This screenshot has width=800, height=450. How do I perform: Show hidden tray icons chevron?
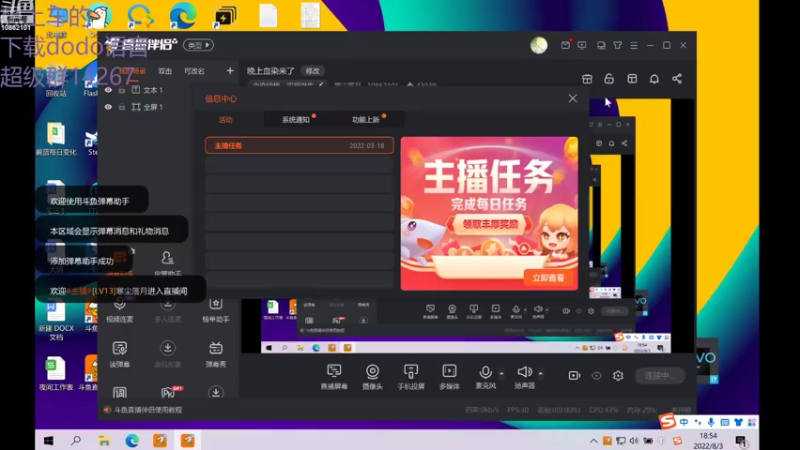pyautogui.click(x=593, y=441)
